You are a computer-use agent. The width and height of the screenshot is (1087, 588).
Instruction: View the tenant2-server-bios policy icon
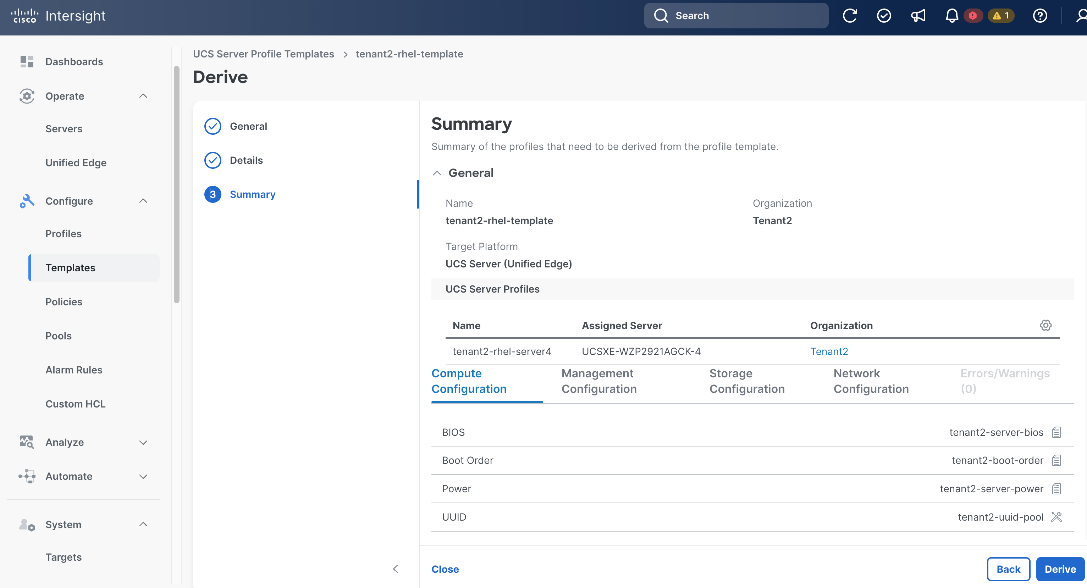point(1056,433)
